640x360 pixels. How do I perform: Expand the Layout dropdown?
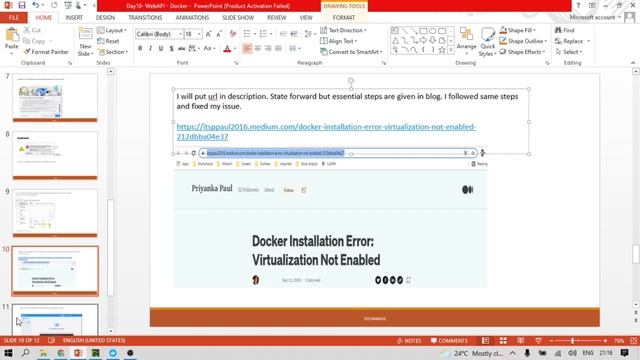[112, 31]
